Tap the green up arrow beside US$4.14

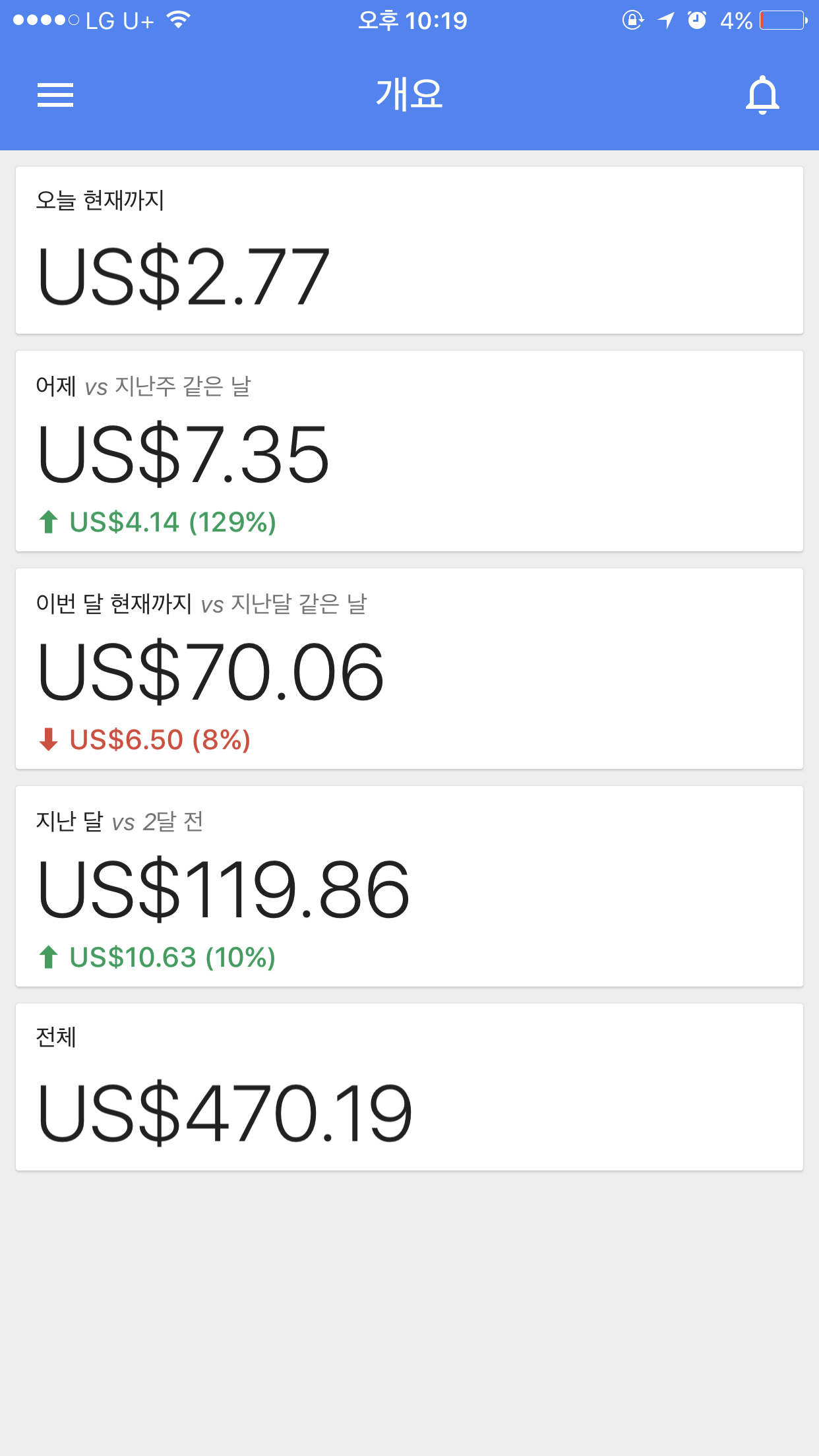pos(48,522)
